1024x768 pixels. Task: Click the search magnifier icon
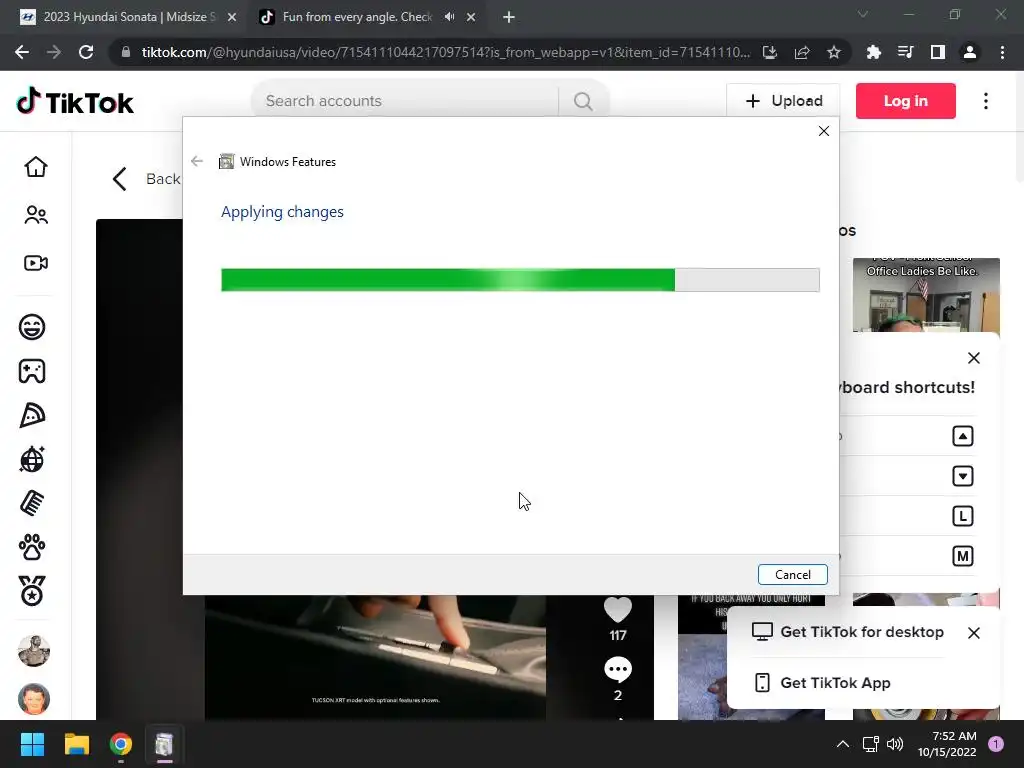[583, 101]
